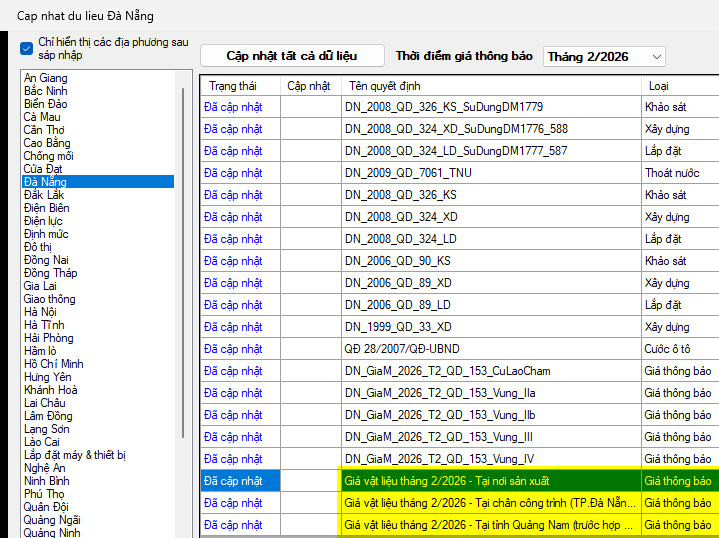Toggle checkbox for showing merged localities only
Screen dimensions: 719x538
[x=27, y=48]
